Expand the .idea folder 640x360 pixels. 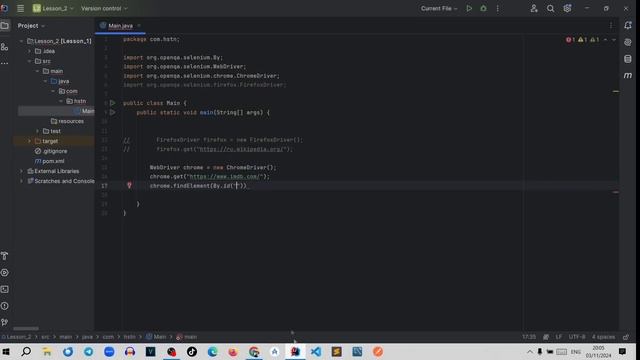click(x=29, y=51)
